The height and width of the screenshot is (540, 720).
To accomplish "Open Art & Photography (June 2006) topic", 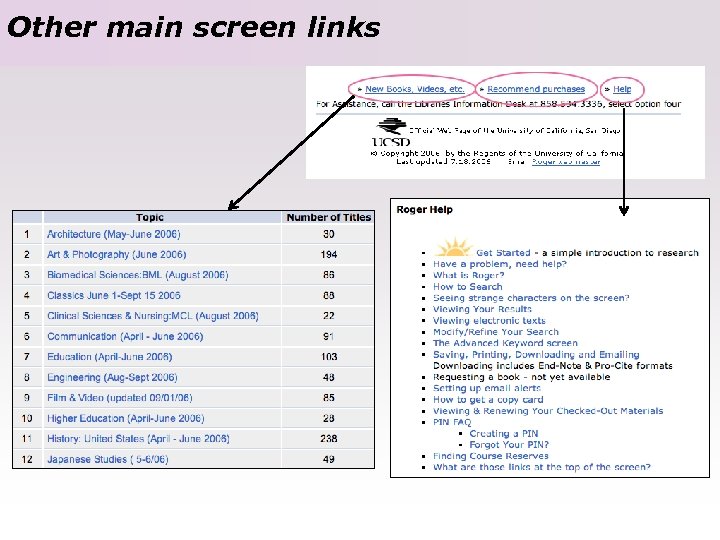I will [117, 254].
